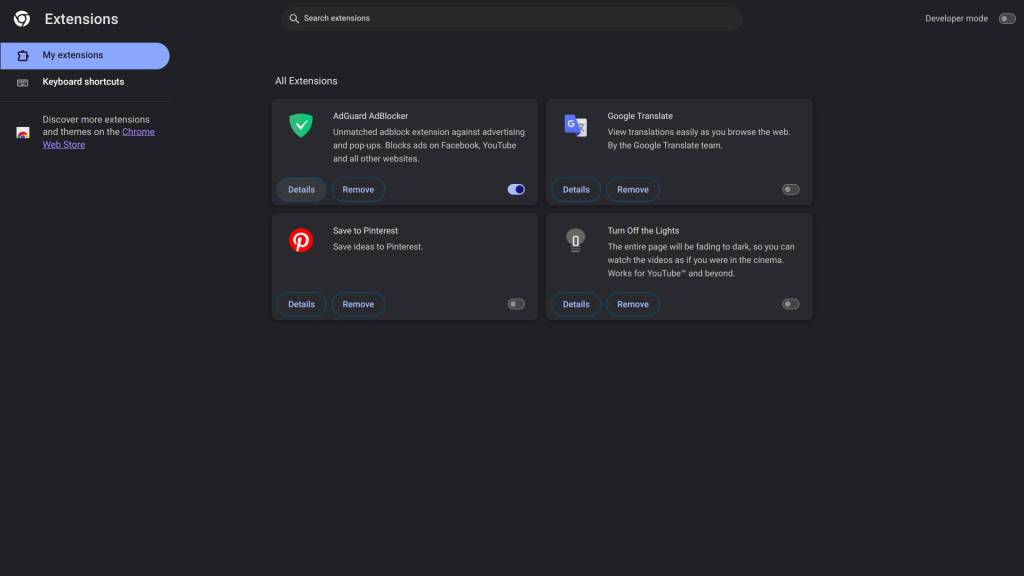Click the search magnifier icon
The image size is (1024, 576).
point(294,18)
